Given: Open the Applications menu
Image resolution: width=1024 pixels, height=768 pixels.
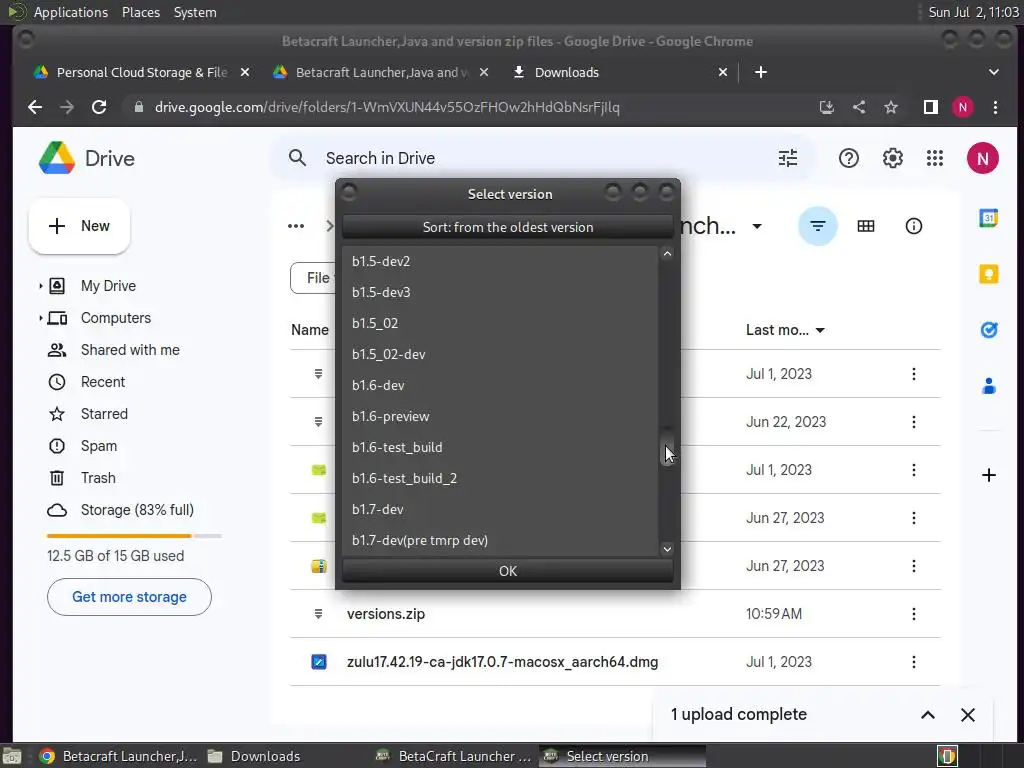Looking at the screenshot, I should (71, 12).
